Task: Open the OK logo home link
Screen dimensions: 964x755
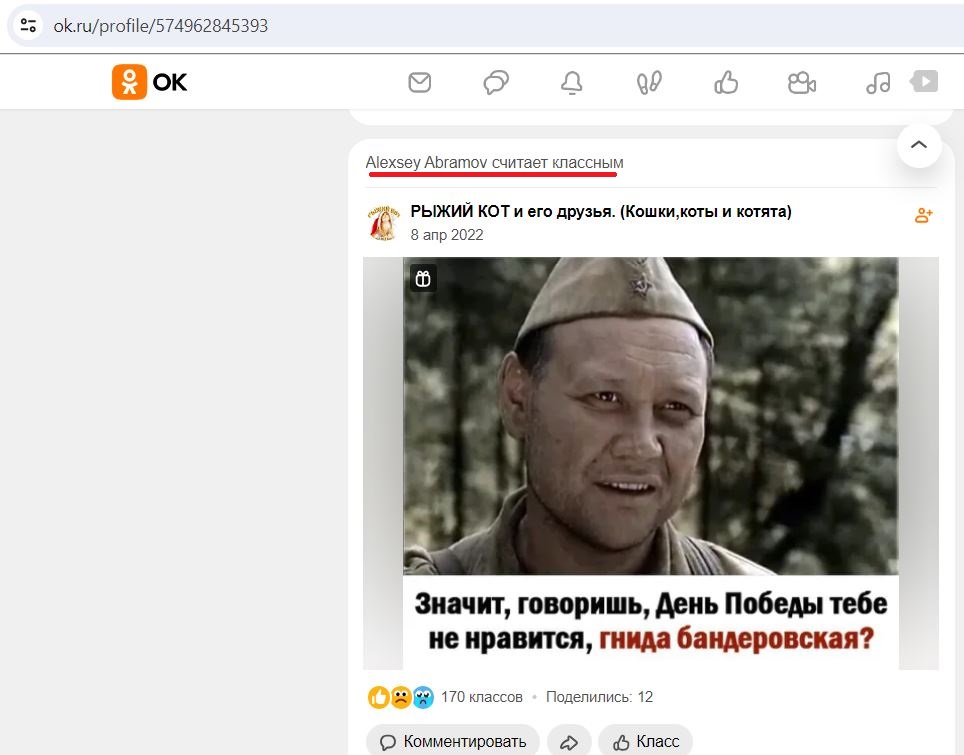Action: (x=149, y=82)
